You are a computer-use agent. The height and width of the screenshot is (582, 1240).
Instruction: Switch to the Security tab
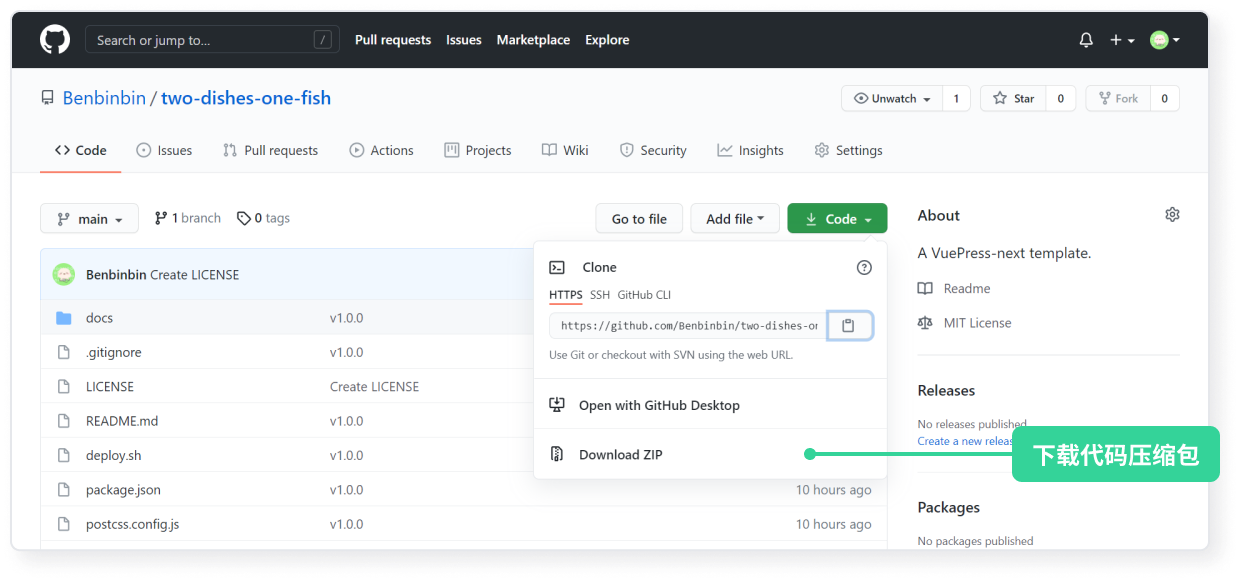(x=653, y=150)
